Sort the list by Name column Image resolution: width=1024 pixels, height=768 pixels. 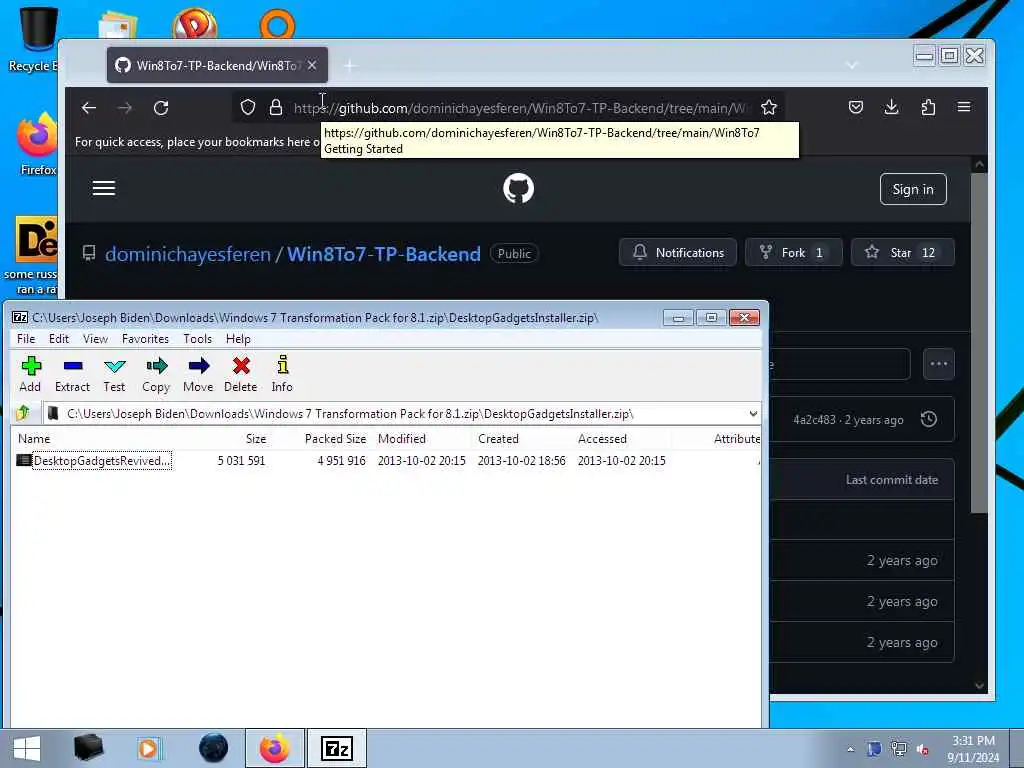click(x=34, y=439)
